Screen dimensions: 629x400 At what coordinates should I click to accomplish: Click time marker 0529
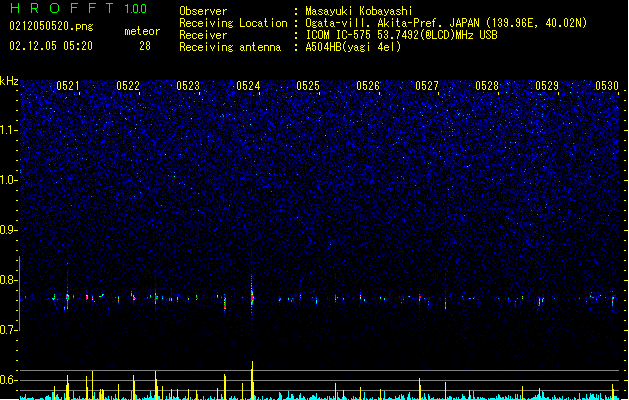[x=547, y=86]
